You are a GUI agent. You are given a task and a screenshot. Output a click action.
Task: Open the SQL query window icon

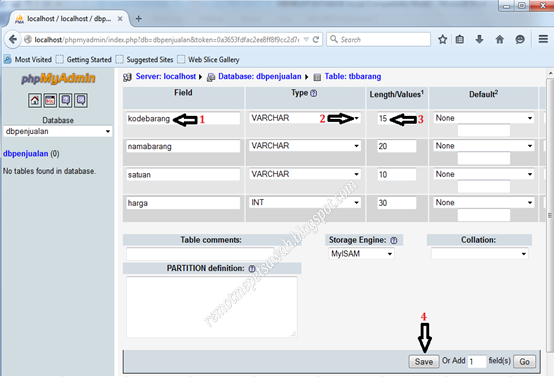pyautogui.click(x=50, y=101)
